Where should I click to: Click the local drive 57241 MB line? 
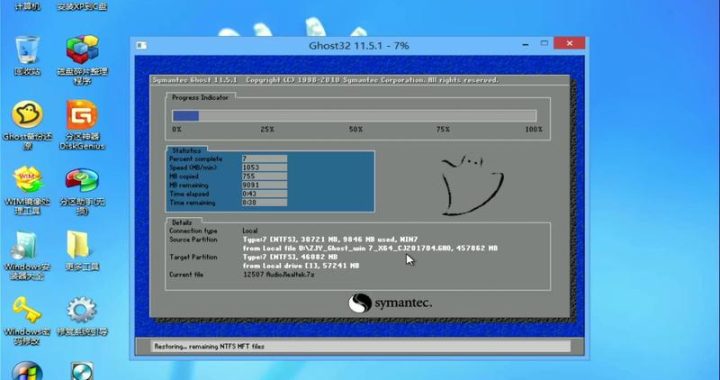tap(301, 266)
